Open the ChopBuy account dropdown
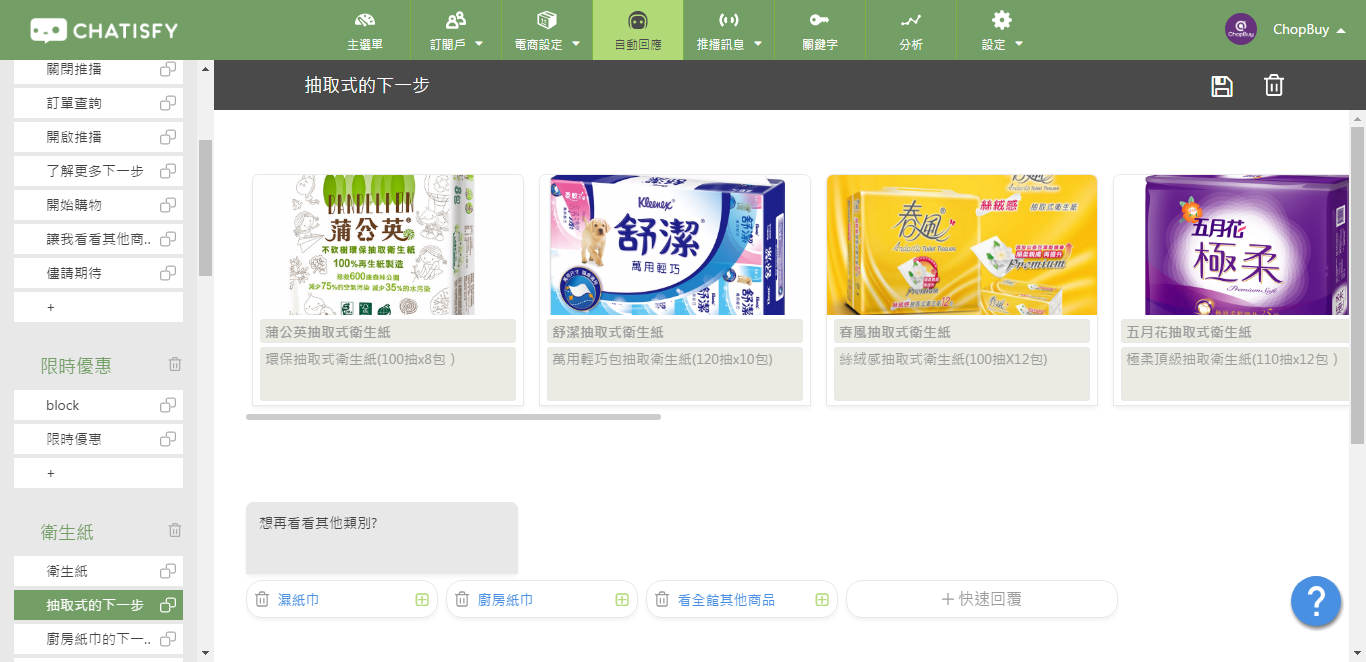1366x662 pixels. (1285, 30)
